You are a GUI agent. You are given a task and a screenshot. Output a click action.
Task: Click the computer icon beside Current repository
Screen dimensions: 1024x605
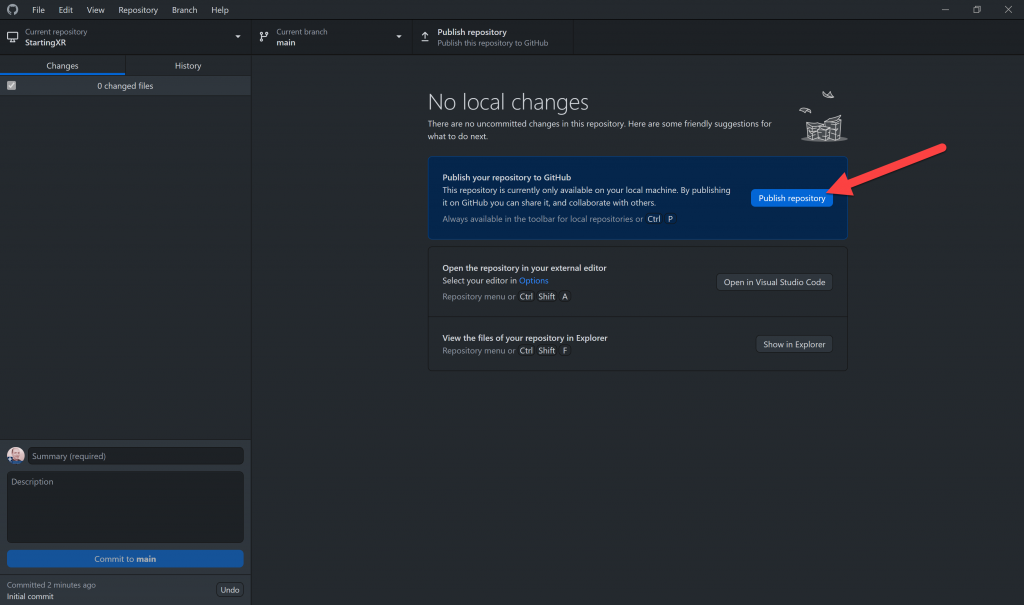tap(12, 37)
